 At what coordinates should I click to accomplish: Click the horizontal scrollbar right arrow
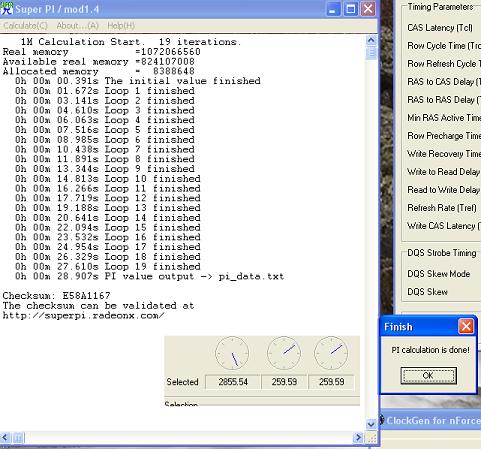tap(359, 437)
